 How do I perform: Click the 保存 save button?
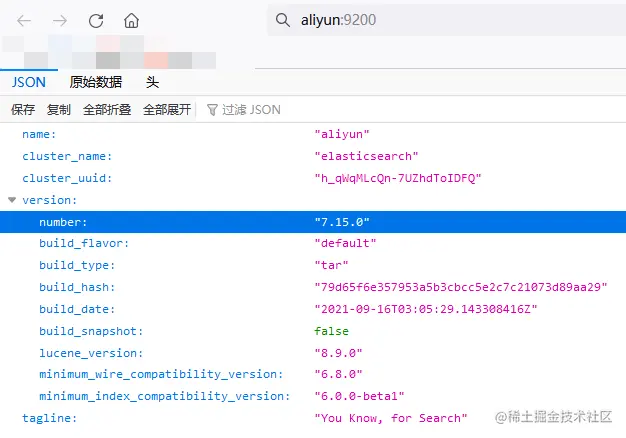[x=23, y=109]
